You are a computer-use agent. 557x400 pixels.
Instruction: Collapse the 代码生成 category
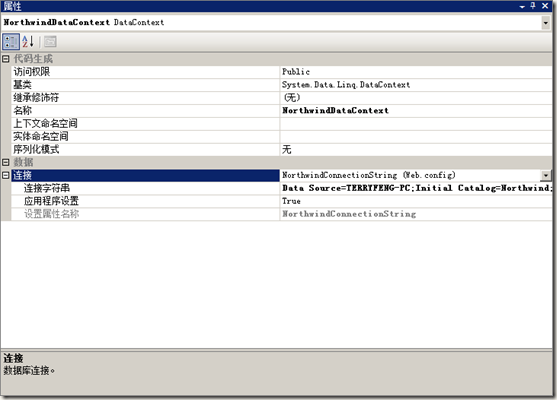[6, 59]
